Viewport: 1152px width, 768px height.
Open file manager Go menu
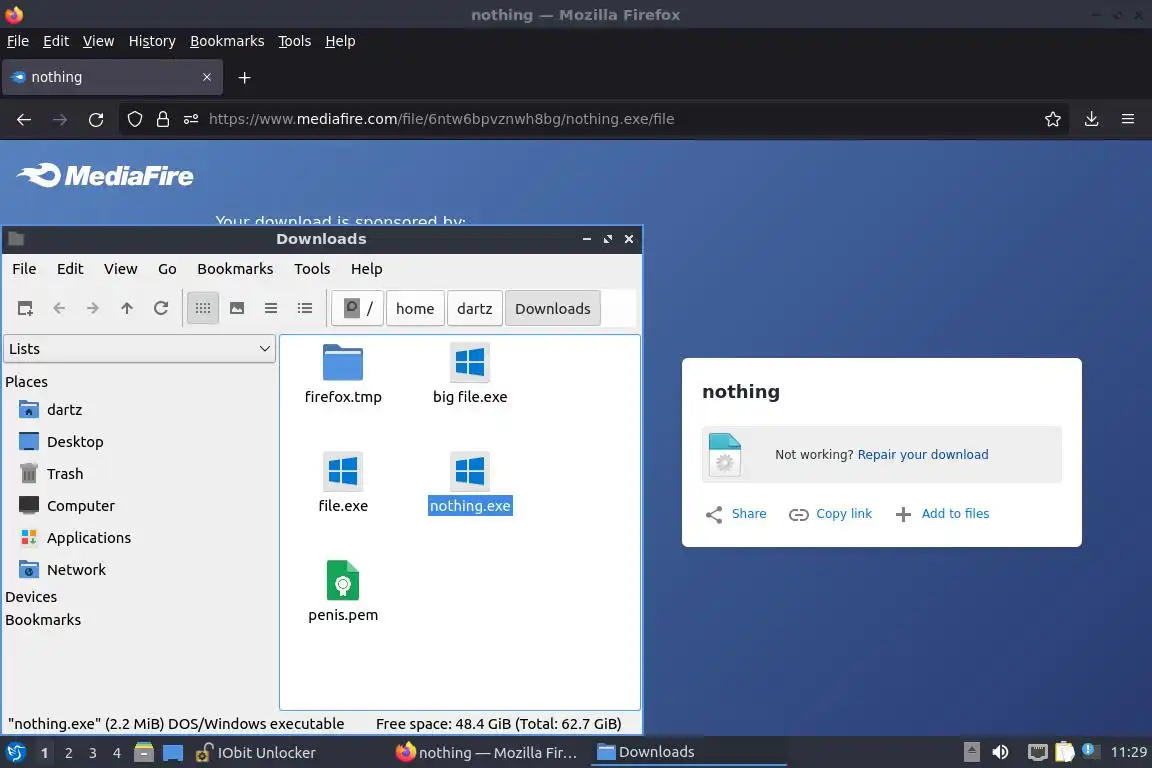coord(168,269)
